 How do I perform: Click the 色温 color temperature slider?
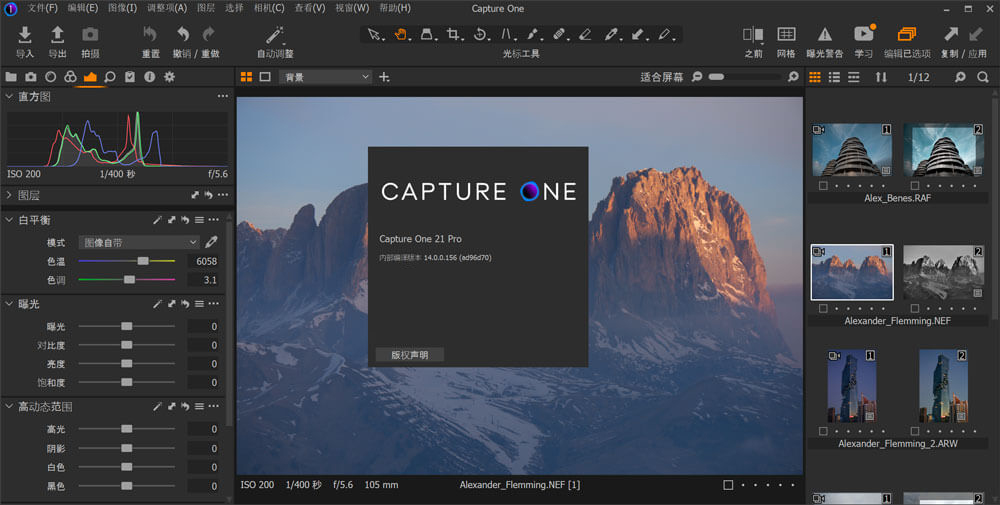pos(143,260)
